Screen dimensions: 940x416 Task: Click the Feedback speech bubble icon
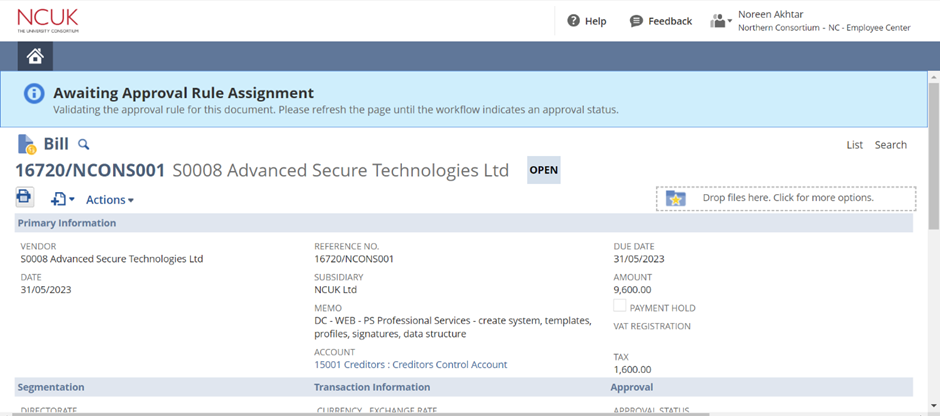636,21
